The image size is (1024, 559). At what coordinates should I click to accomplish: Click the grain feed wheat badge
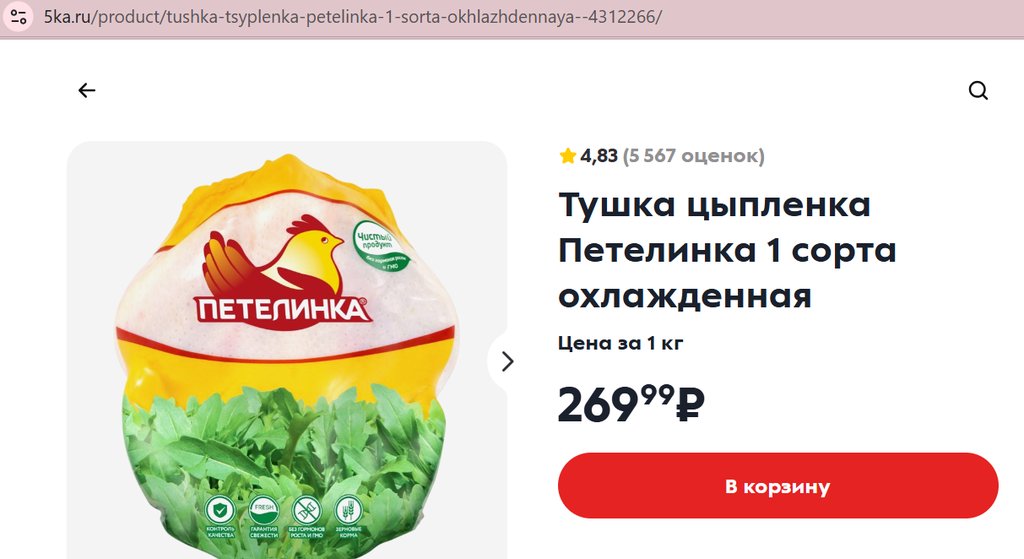[x=348, y=516]
